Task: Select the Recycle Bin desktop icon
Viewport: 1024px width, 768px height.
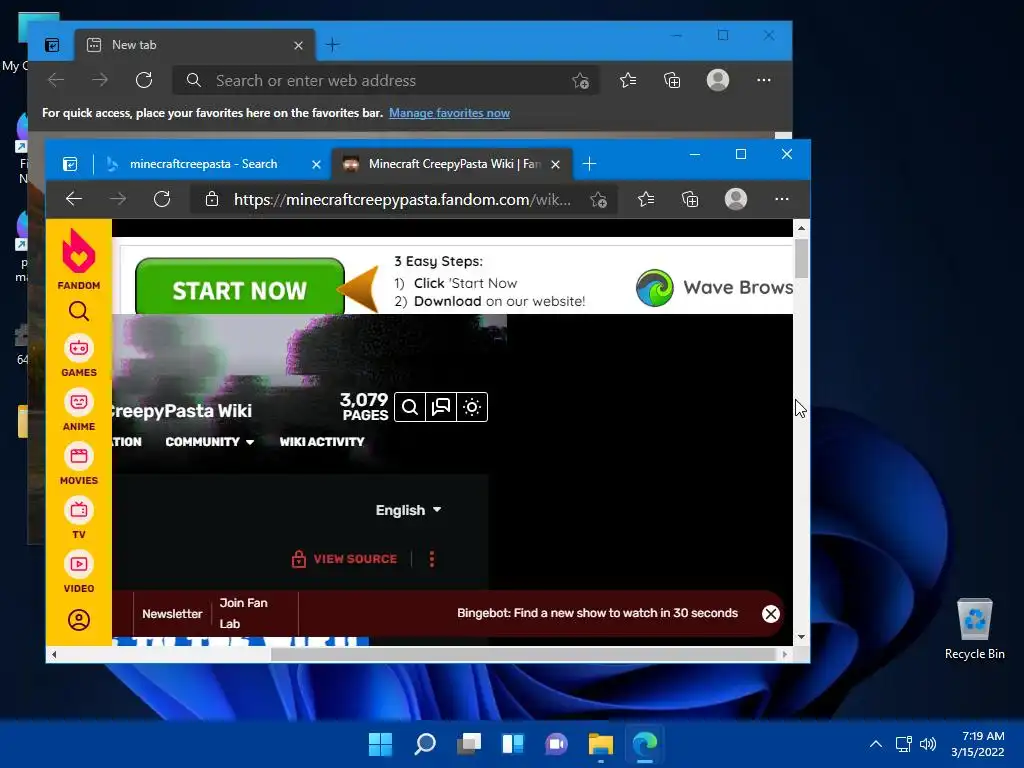Action: [x=974, y=630]
